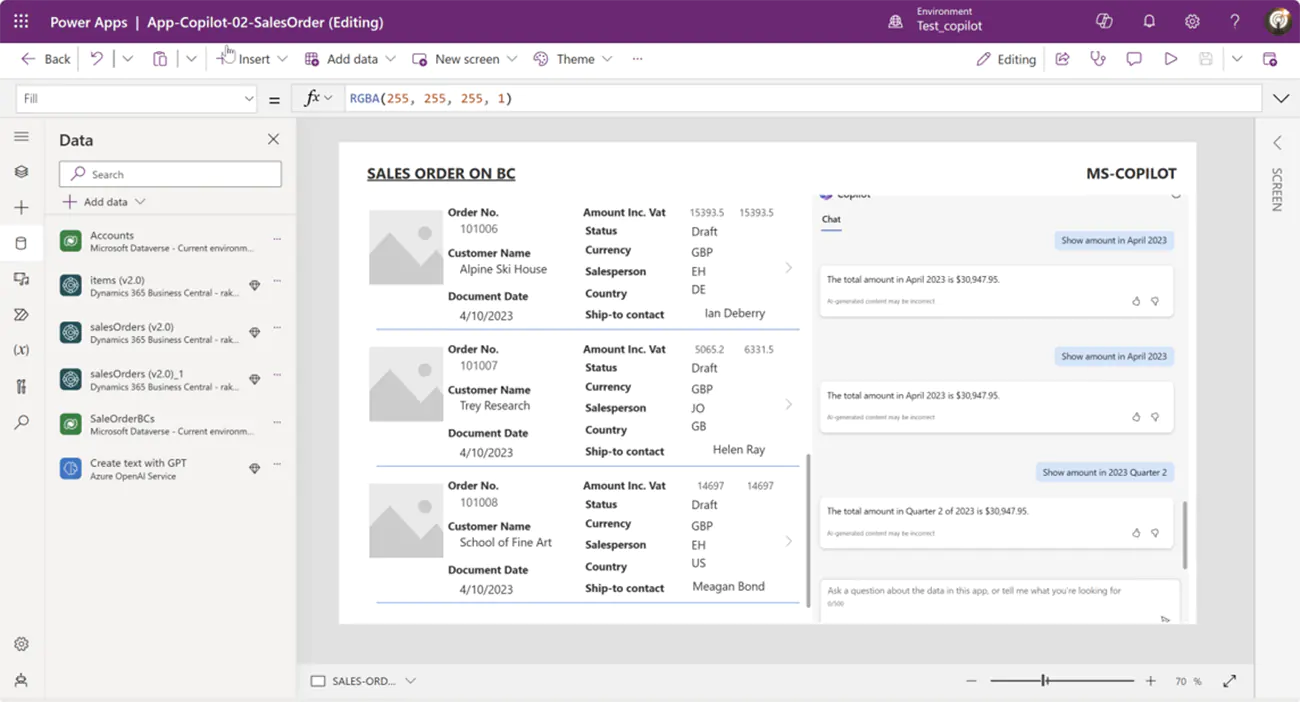Screen dimensions: 1300x702
Task: Open Add data in the toolbar
Action: (350, 59)
